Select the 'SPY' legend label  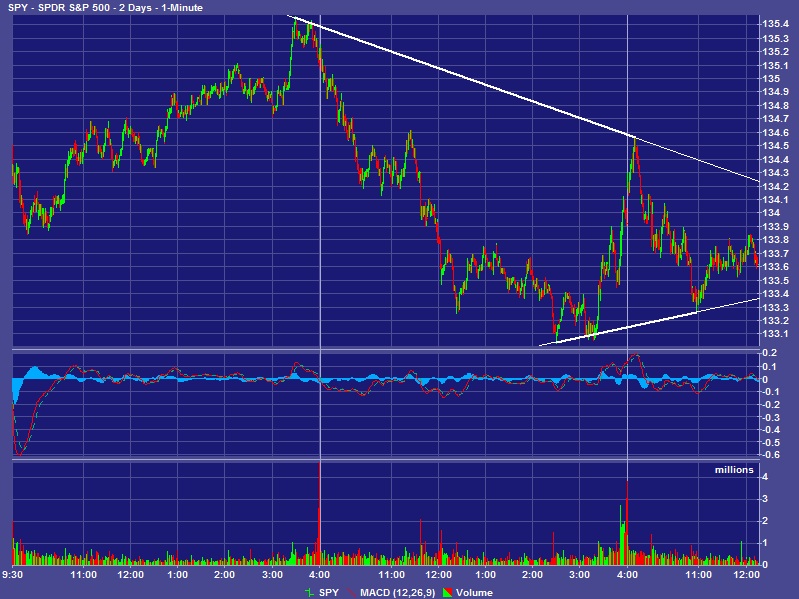pos(329,592)
